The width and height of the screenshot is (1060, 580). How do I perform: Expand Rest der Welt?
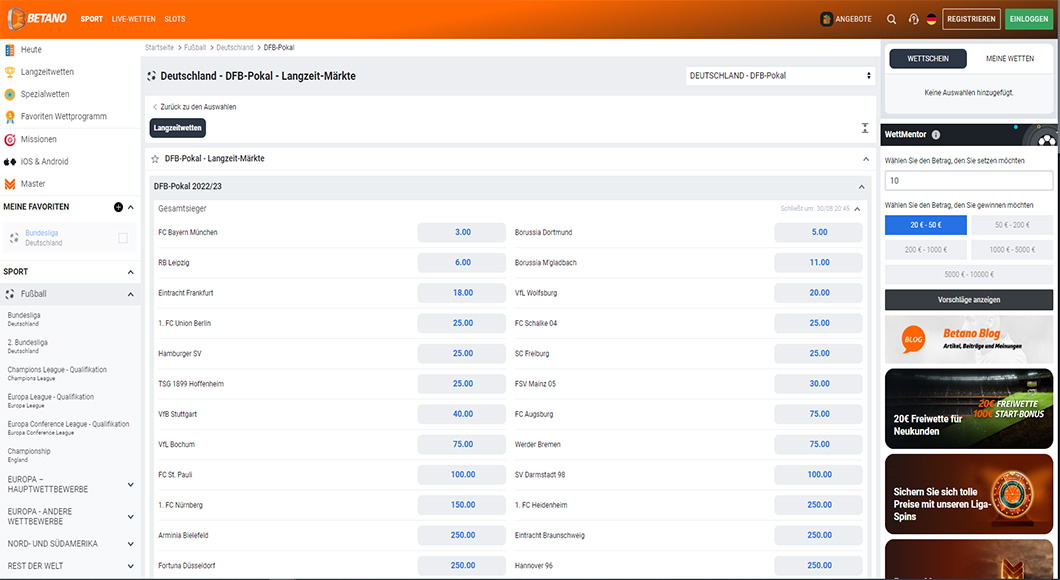[x=130, y=566]
